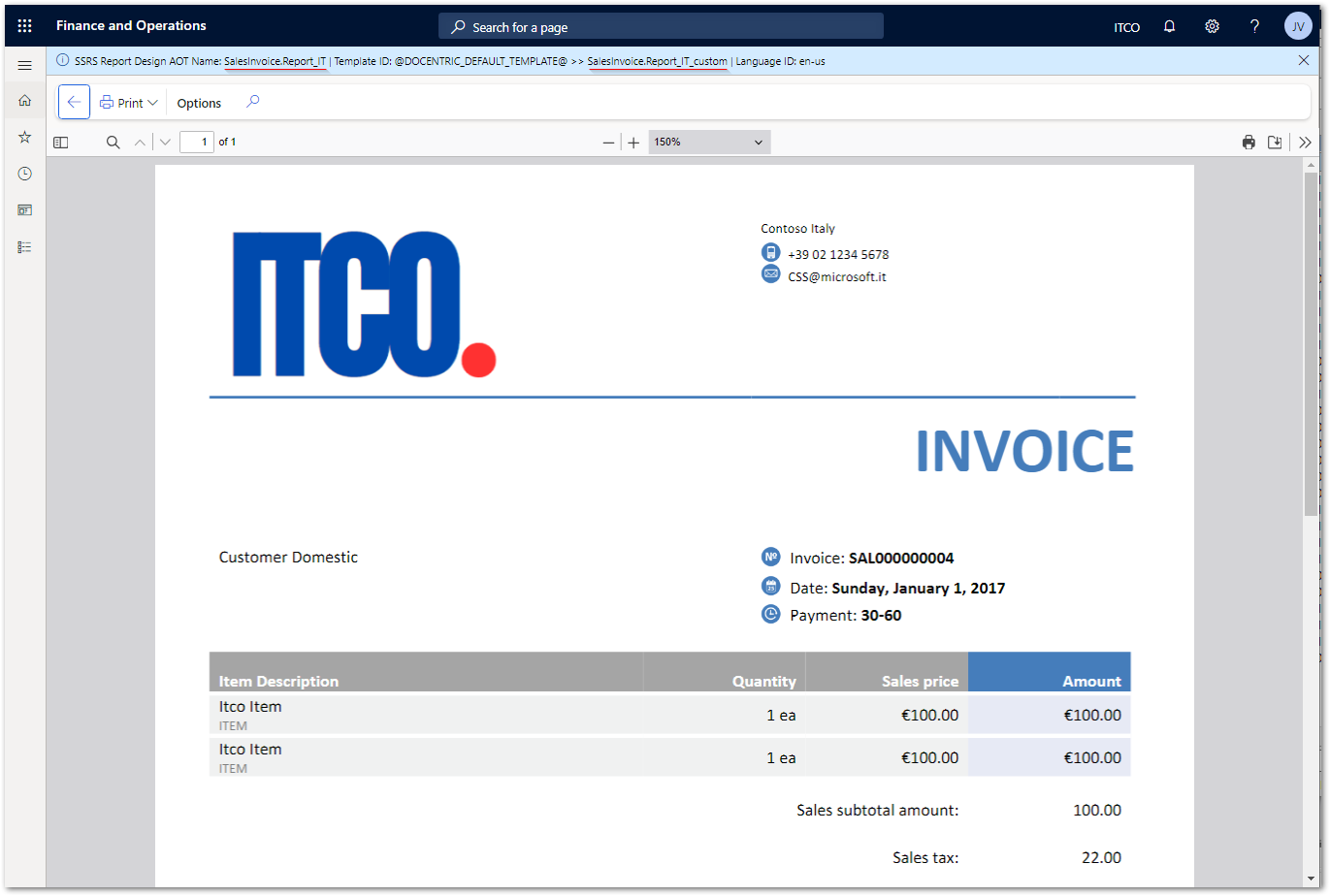The height and width of the screenshot is (896, 1330).
Task: Go back with the arrow button
Action: [74, 102]
